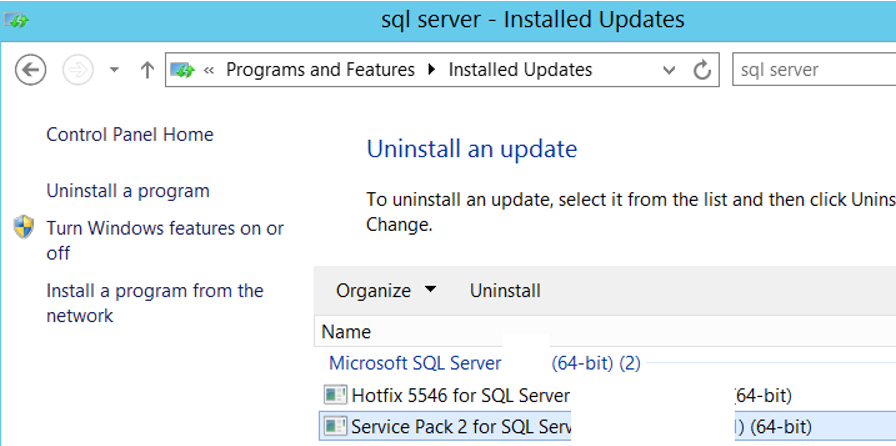Viewport: 896px width, 446px height.
Task: Click the Service Pack 2 update icon
Action: [x=335, y=426]
